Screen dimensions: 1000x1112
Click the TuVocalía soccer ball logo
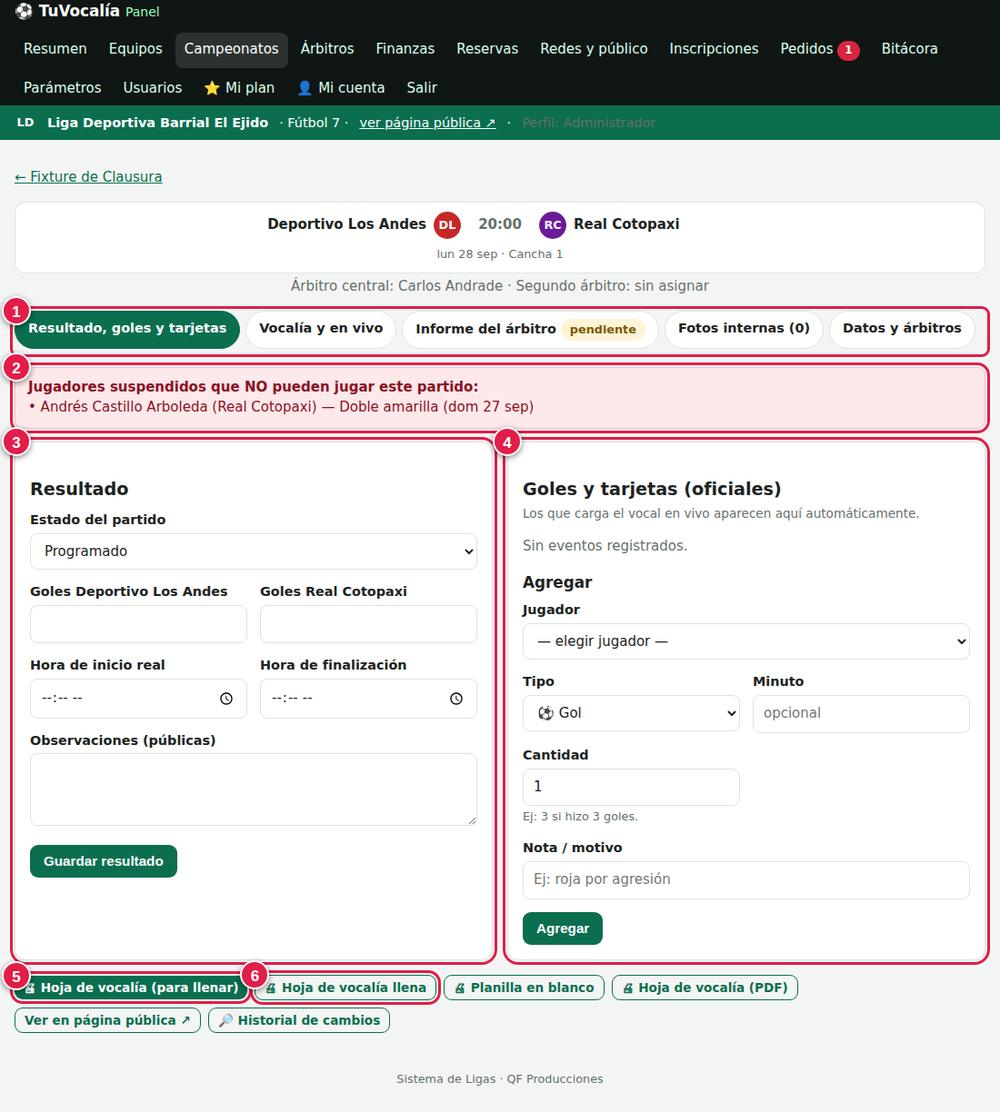(24, 11)
